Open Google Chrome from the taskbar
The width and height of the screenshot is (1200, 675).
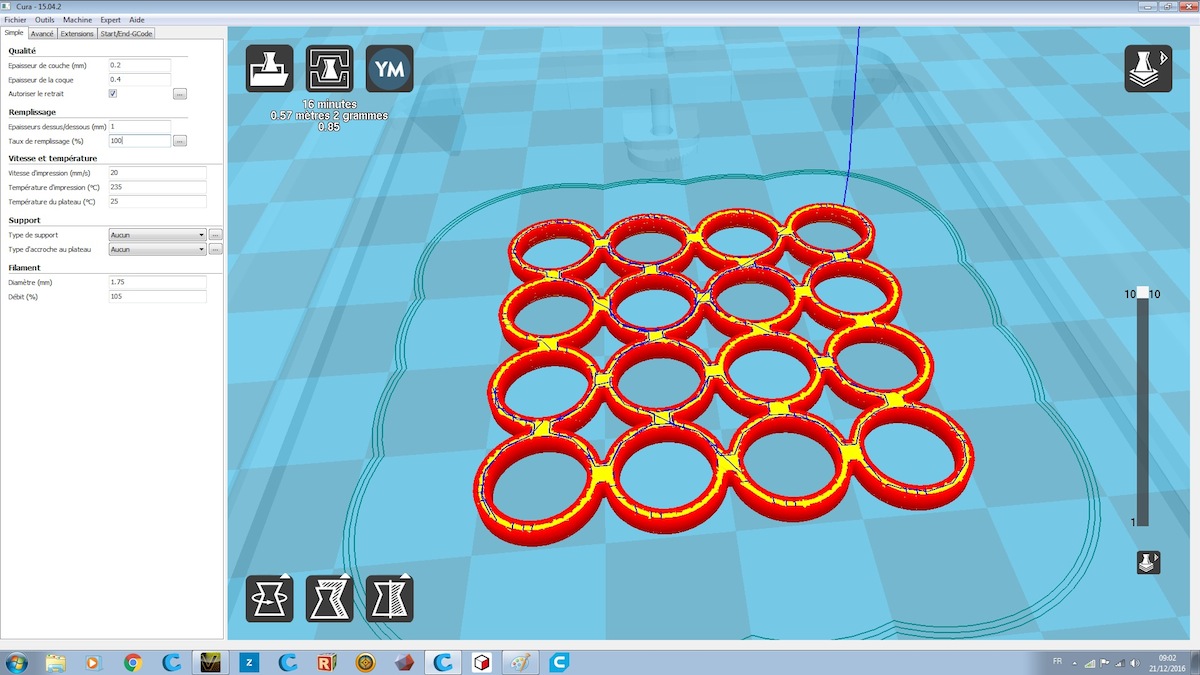(x=132, y=662)
